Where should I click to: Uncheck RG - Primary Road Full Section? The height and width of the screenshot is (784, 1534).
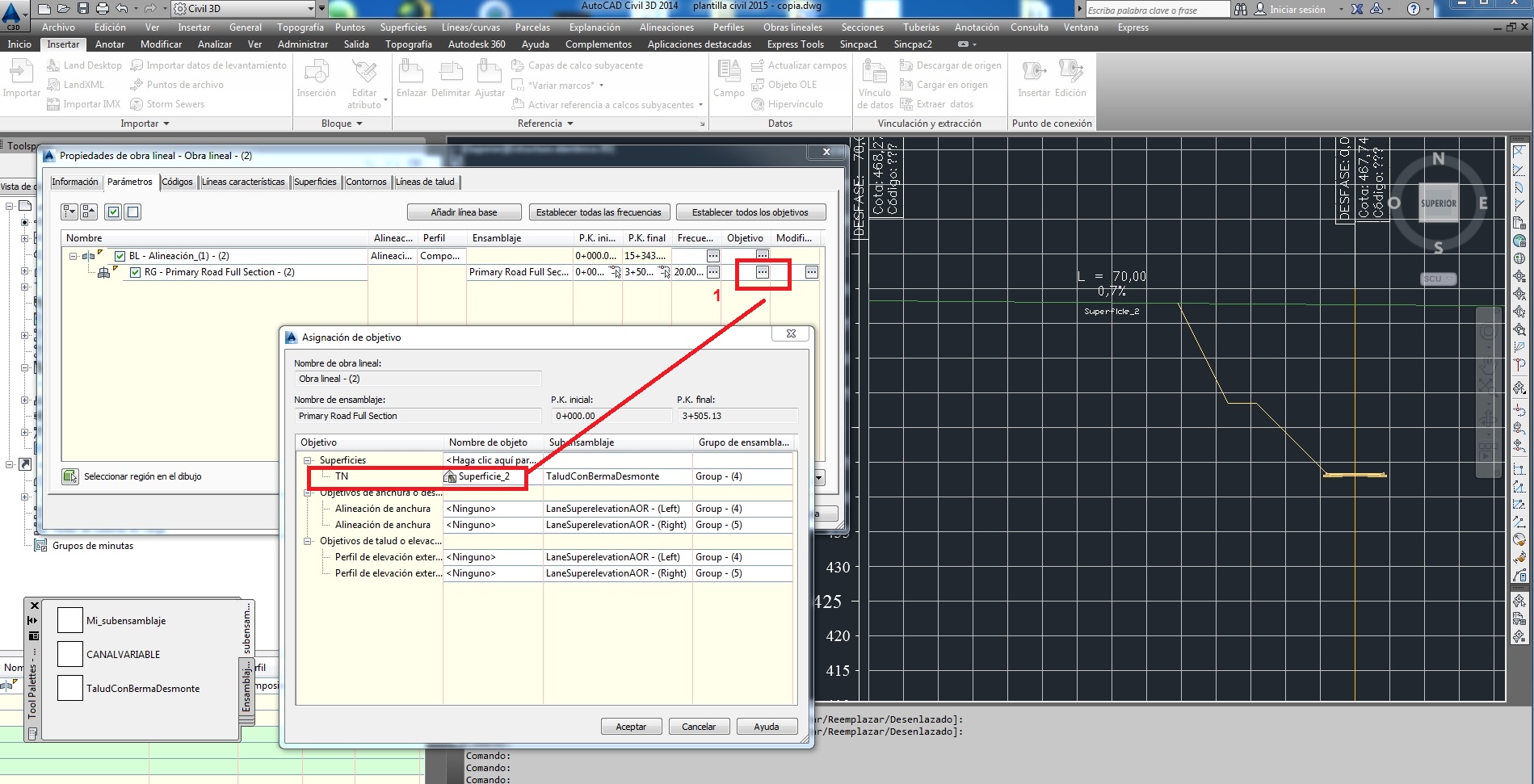coord(135,272)
